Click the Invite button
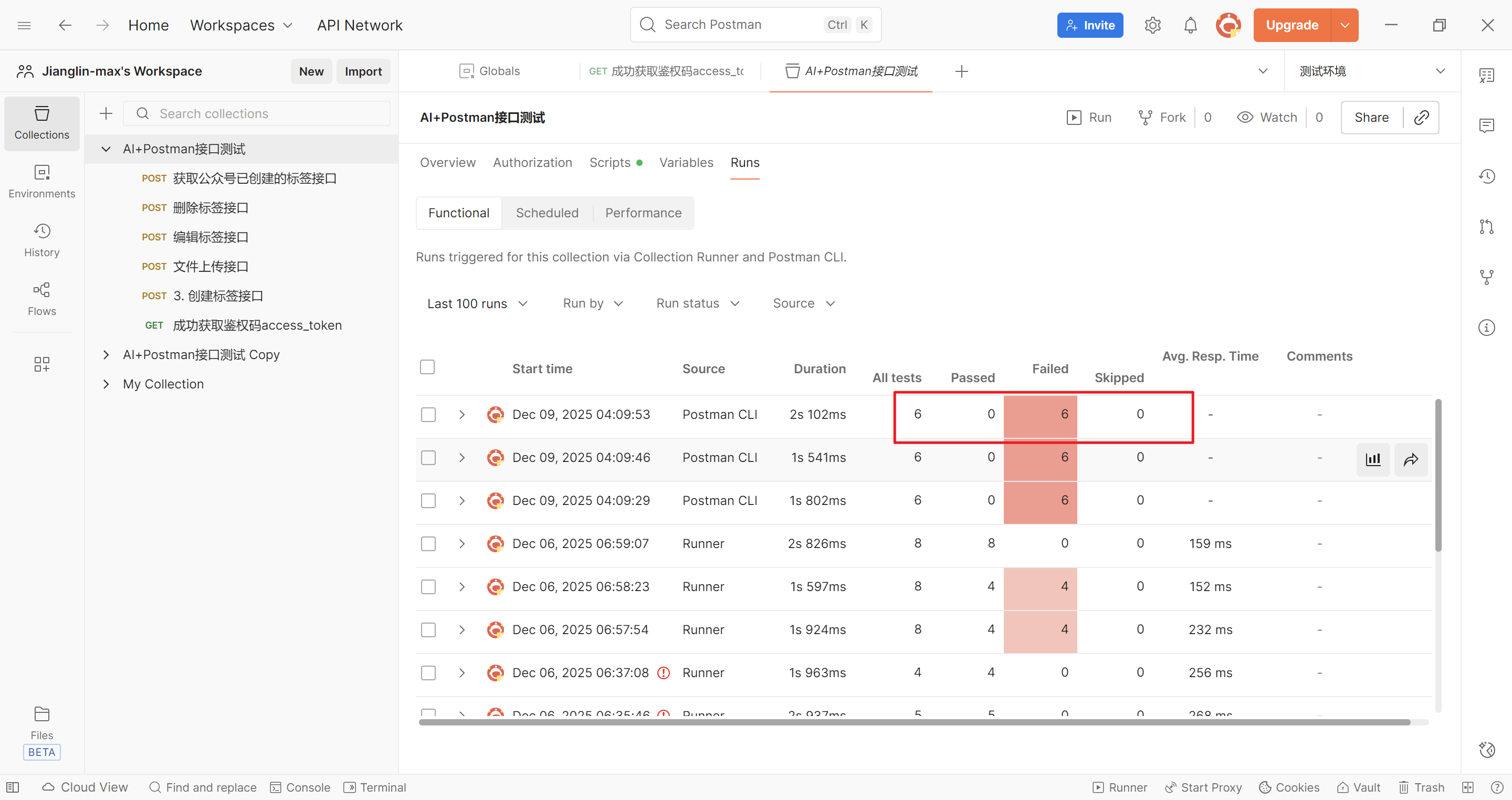1512x800 pixels. pos(1090,25)
